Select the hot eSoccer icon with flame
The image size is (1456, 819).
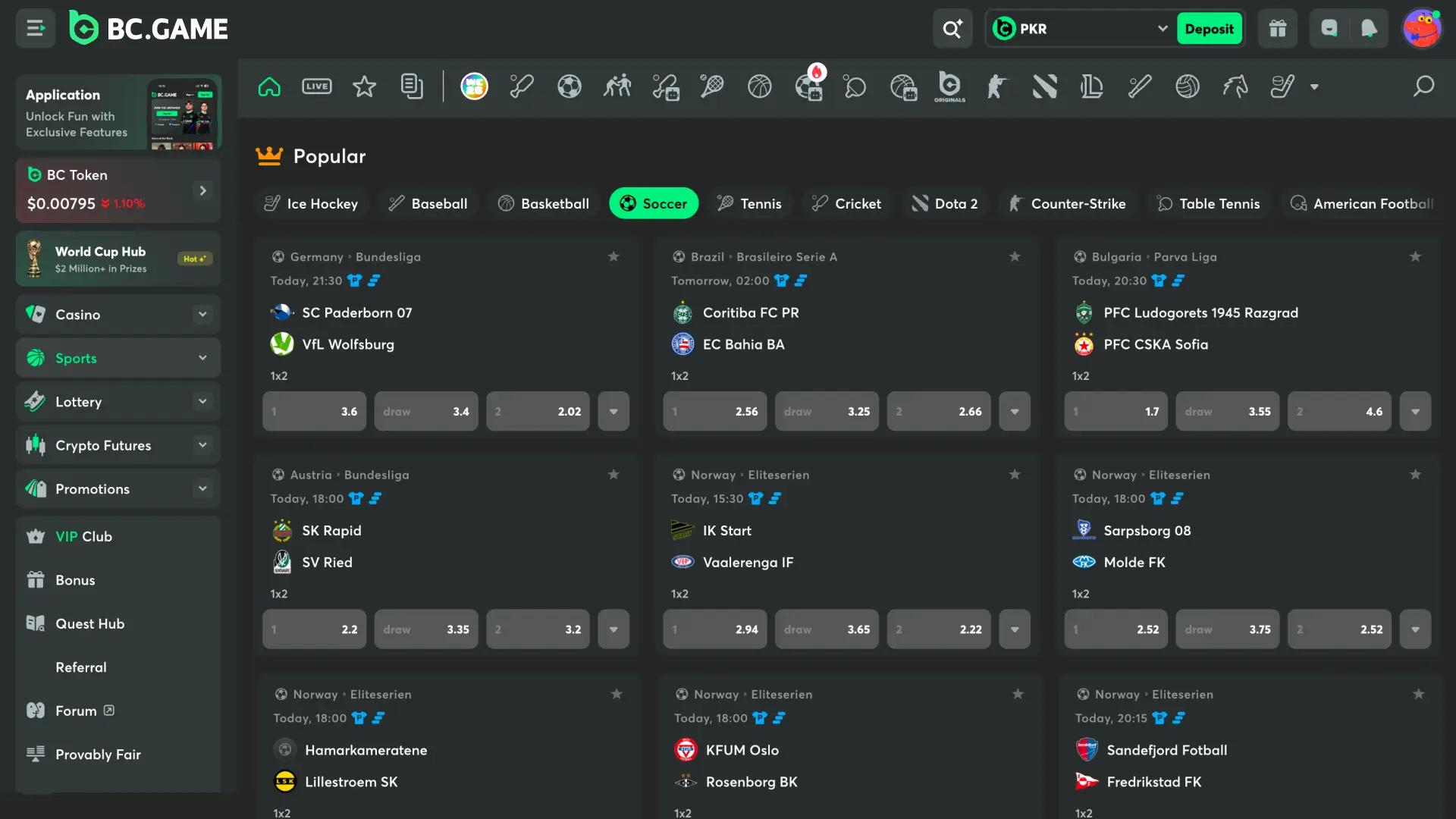point(809,85)
